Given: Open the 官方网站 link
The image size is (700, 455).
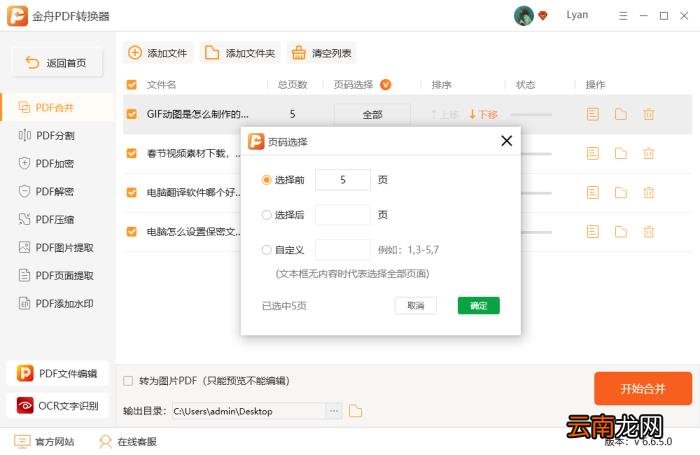Looking at the screenshot, I should click(x=44, y=442).
